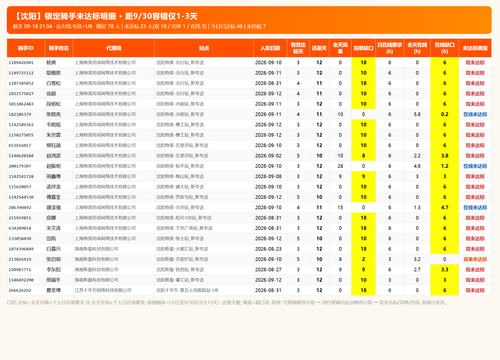
Task: Click the 全天在线 value 3.2
Action: [417, 259]
